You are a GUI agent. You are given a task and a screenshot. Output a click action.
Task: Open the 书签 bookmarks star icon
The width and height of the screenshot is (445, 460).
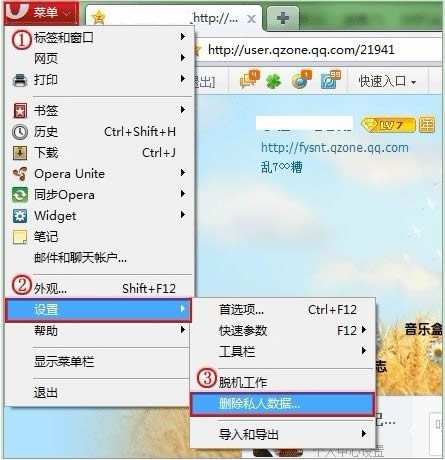(x=20, y=111)
